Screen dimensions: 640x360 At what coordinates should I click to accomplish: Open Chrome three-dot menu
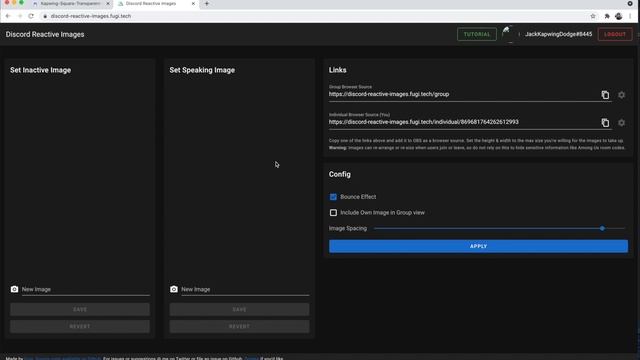(631, 16)
